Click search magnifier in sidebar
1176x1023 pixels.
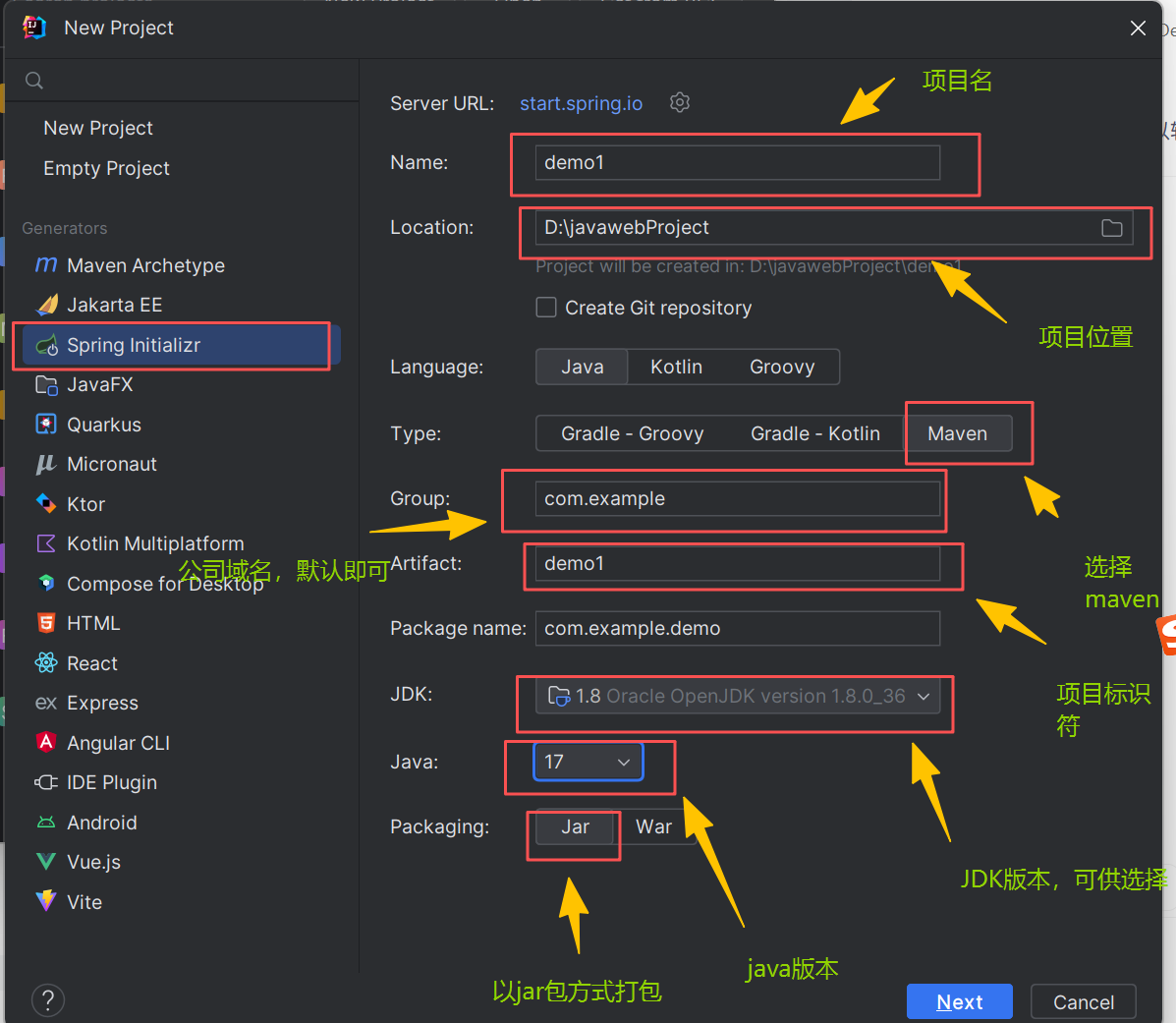(33, 81)
